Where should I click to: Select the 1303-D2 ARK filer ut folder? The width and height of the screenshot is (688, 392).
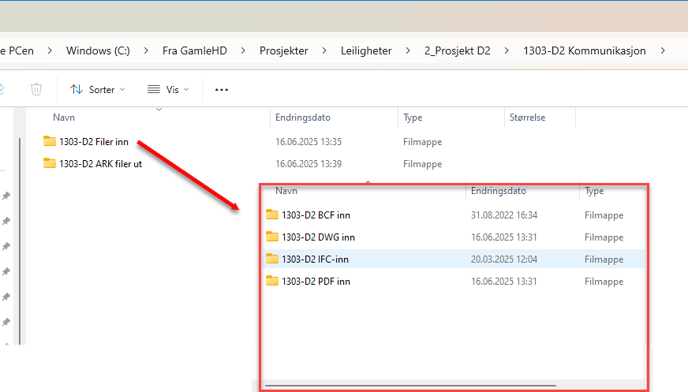click(93, 164)
